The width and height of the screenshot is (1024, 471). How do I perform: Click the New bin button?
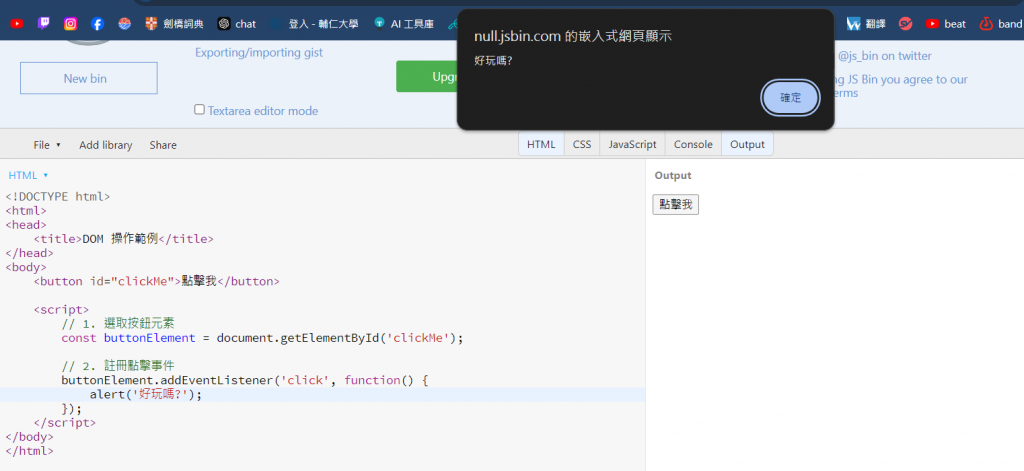tap(89, 78)
